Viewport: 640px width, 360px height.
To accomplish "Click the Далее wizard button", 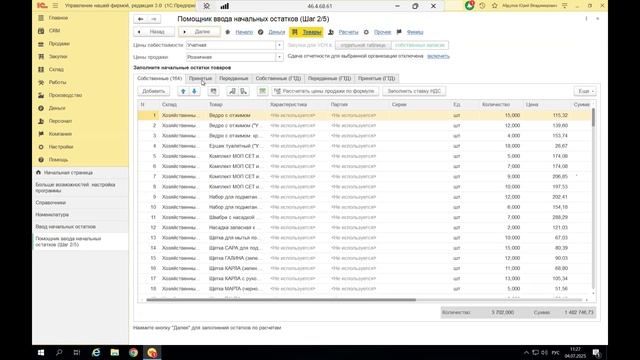I will click(199, 32).
